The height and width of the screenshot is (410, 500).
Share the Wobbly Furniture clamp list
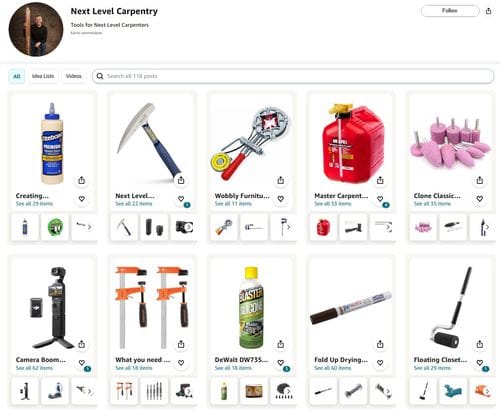coord(281,180)
